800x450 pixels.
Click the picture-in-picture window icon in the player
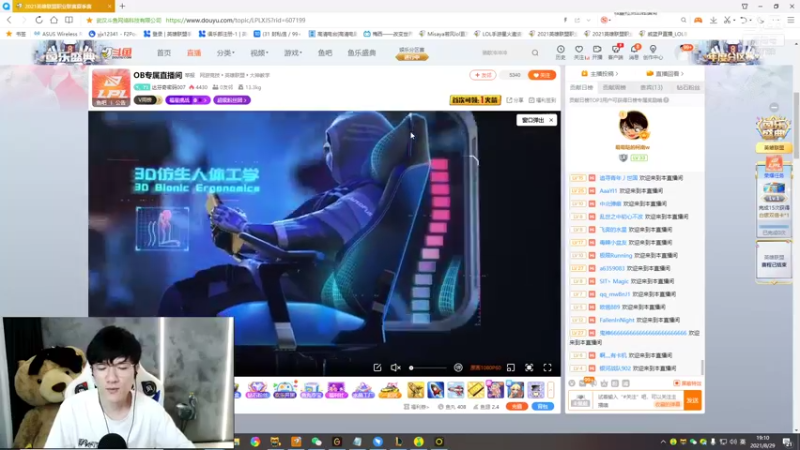click(x=511, y=367)
